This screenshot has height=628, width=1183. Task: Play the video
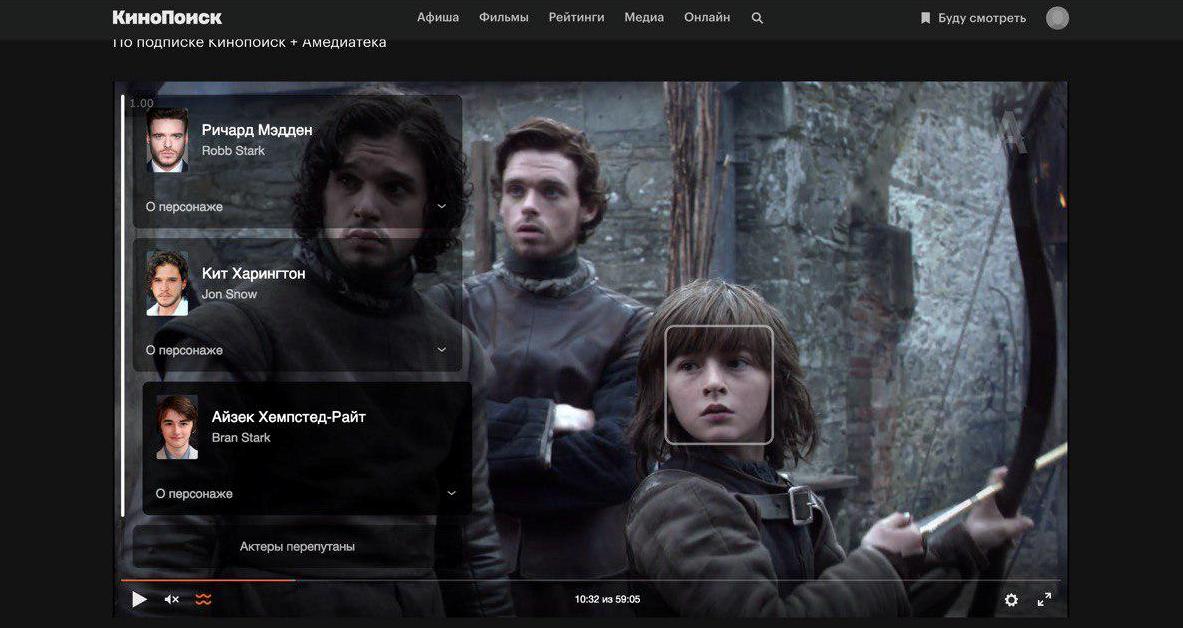tap(139, 599)
